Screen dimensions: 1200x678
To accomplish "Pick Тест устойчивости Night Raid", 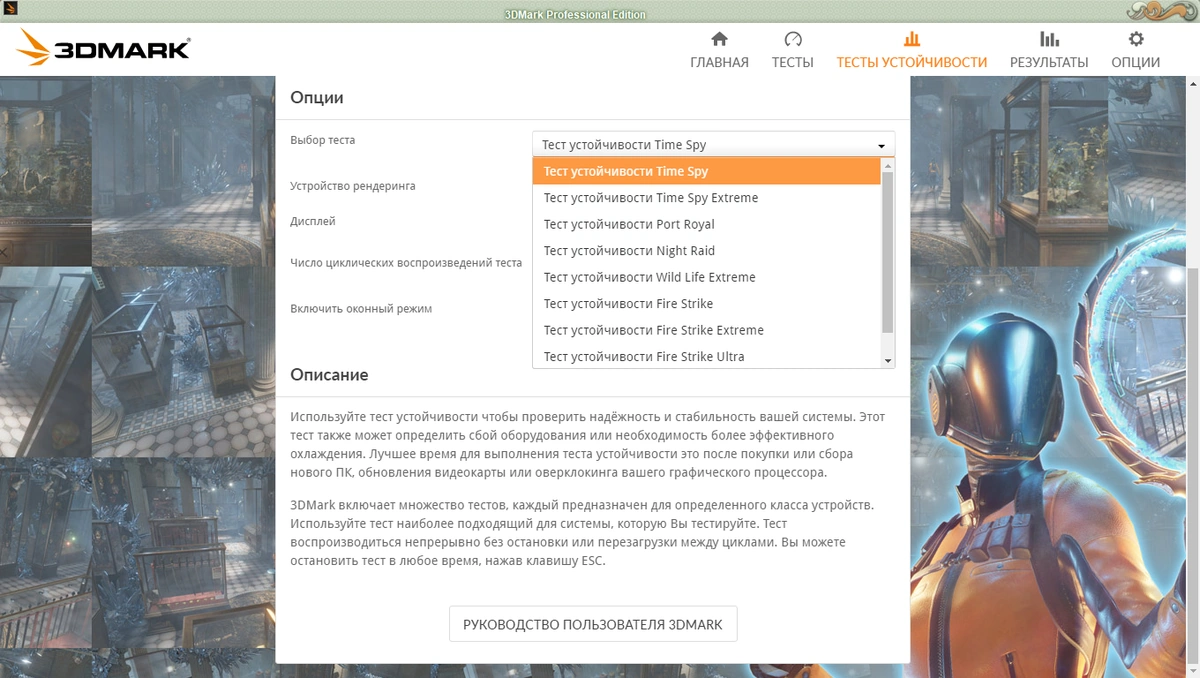I will (x=707, y=251).
